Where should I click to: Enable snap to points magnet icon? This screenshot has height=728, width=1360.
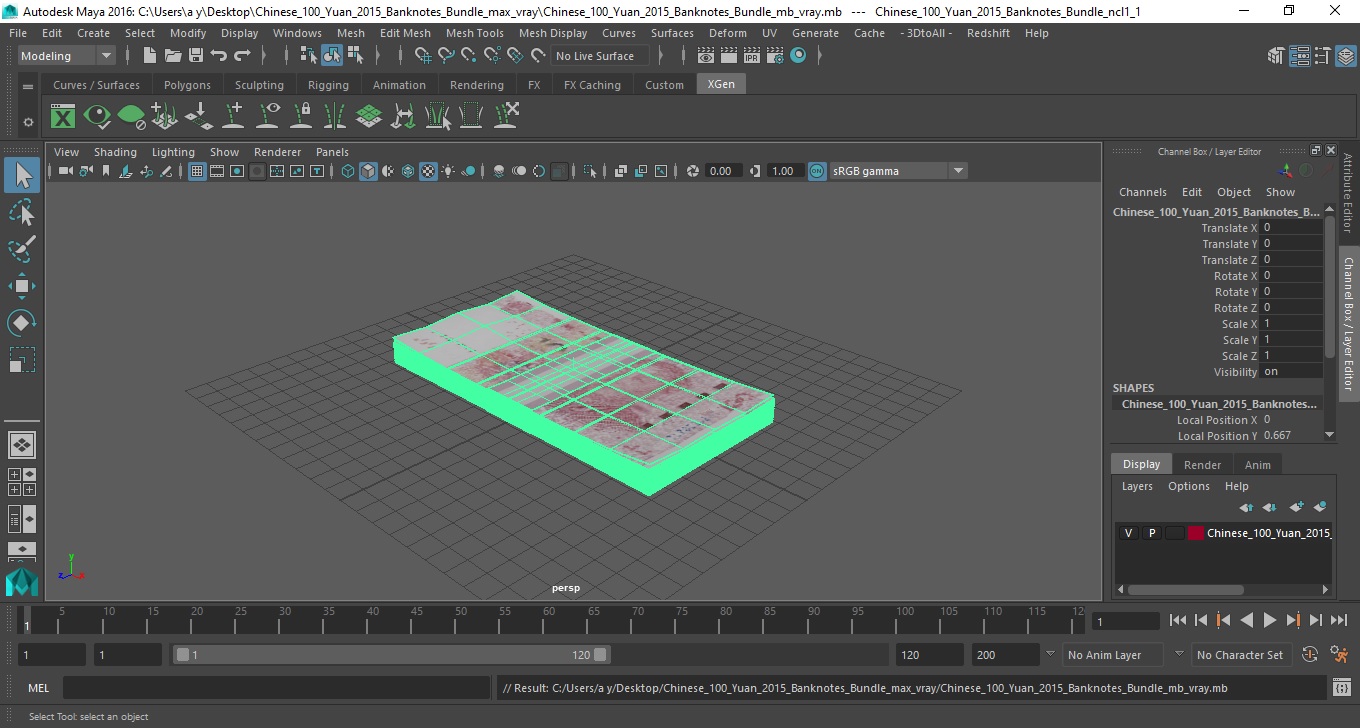469,56
